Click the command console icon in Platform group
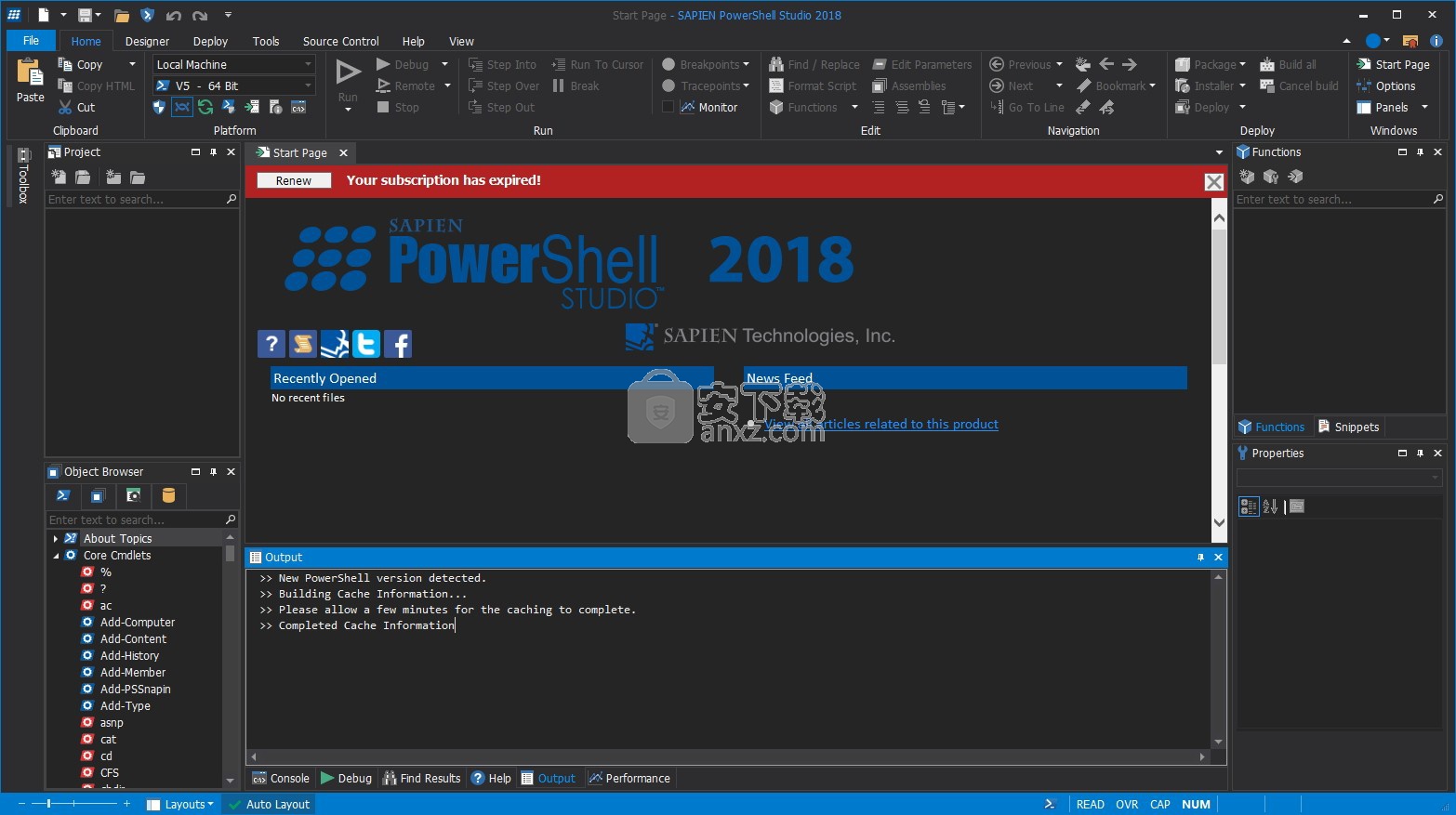 298,108
